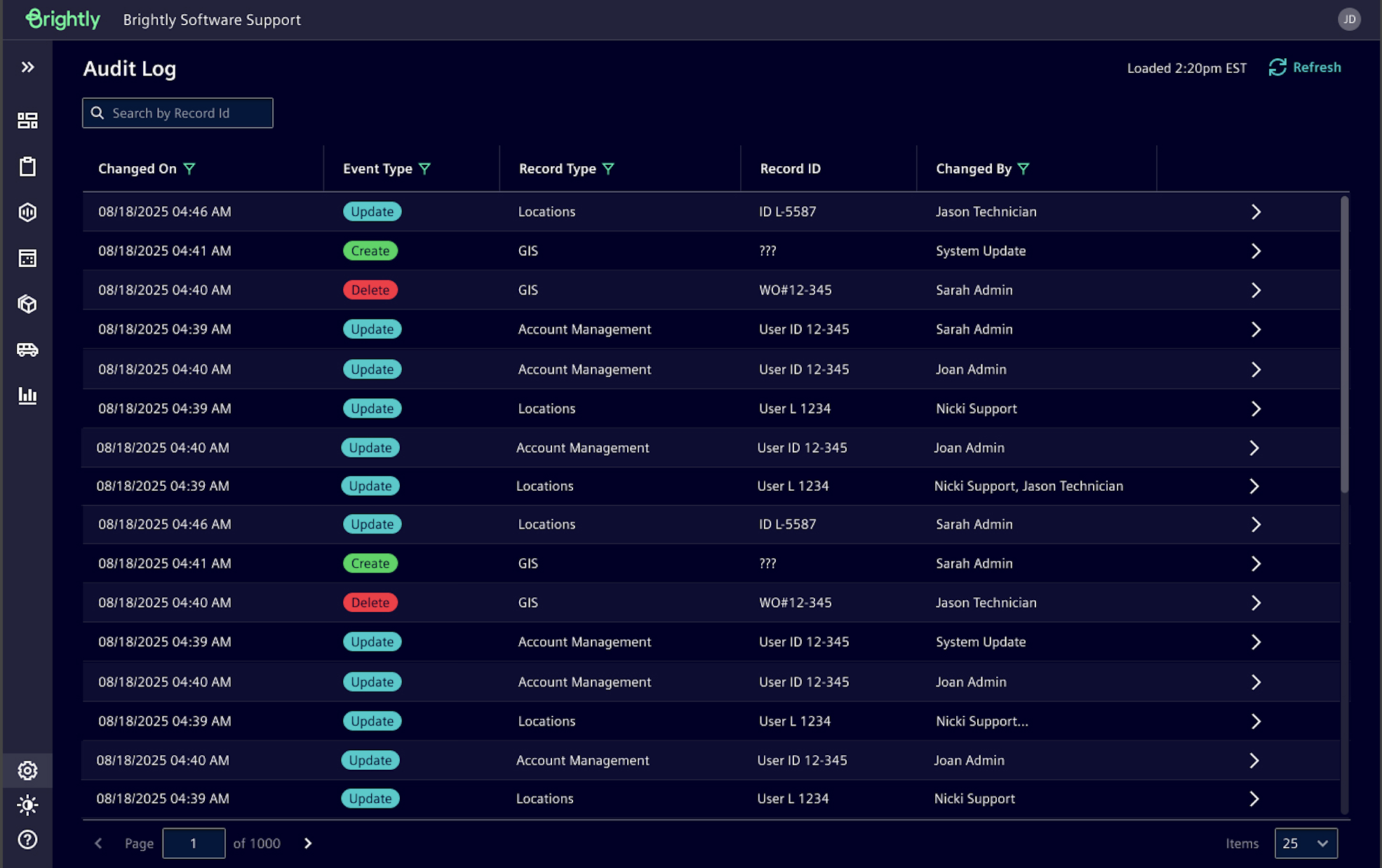Open the JD user avatar menu
Viewport: 1382px width, 868px height.
pos(1349,20)
